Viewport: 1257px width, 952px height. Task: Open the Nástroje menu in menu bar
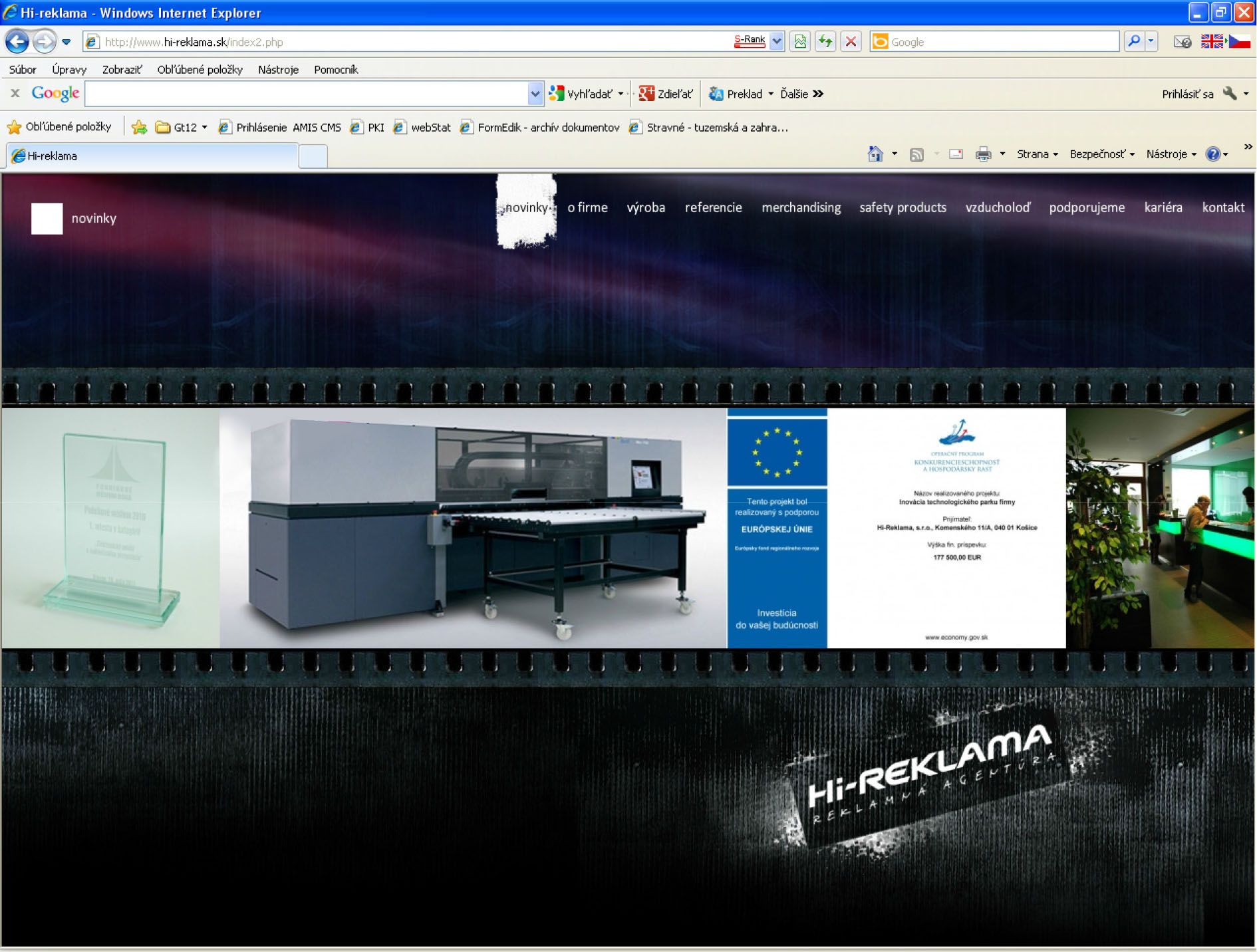[x=278, y=69]
